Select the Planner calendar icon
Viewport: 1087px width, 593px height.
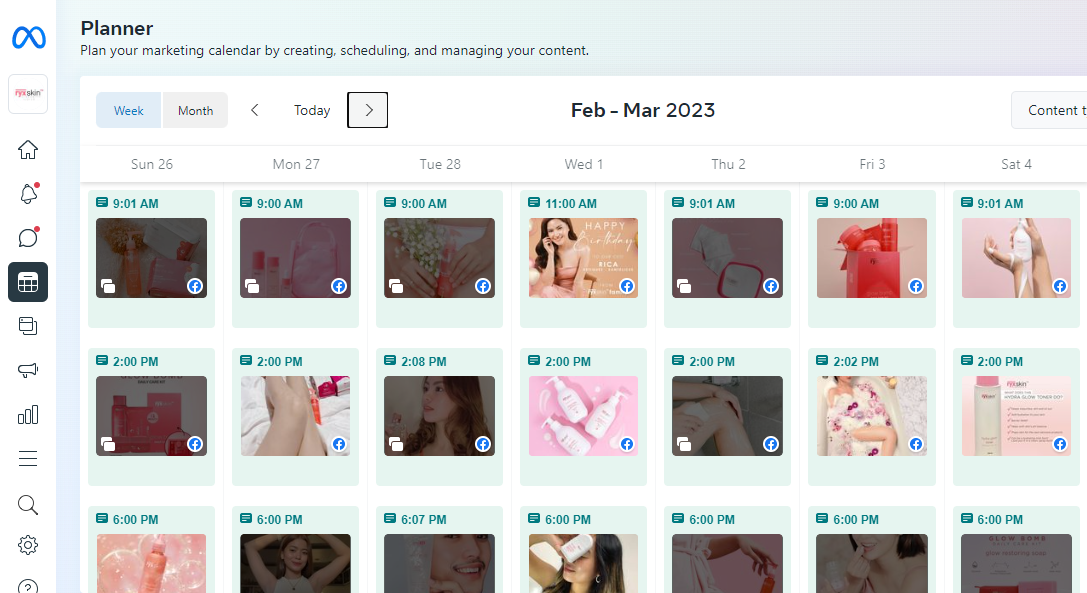28,282
